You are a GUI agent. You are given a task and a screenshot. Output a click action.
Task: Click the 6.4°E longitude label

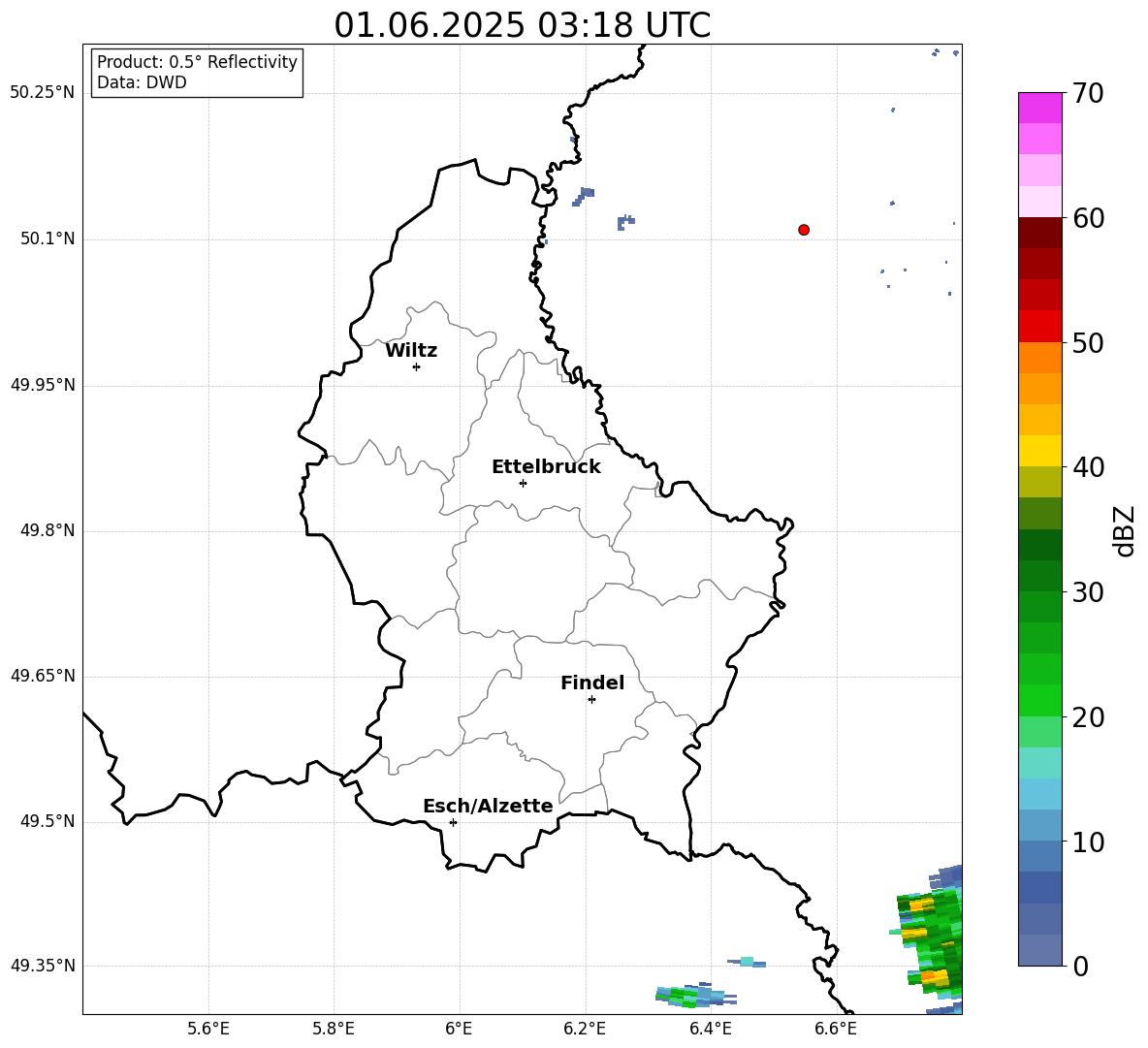coord(710,1029)
